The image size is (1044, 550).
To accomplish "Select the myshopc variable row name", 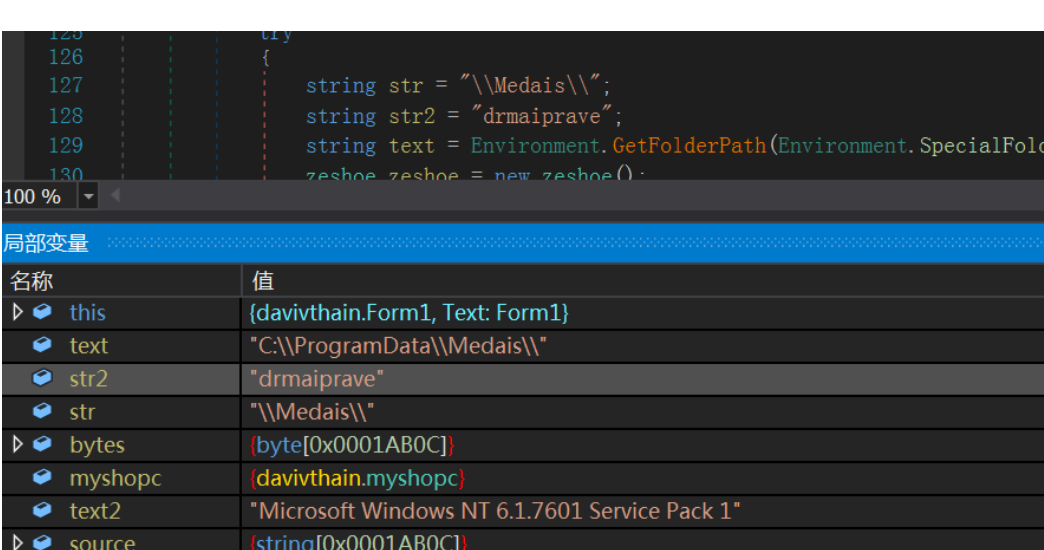I will (115, 478).
